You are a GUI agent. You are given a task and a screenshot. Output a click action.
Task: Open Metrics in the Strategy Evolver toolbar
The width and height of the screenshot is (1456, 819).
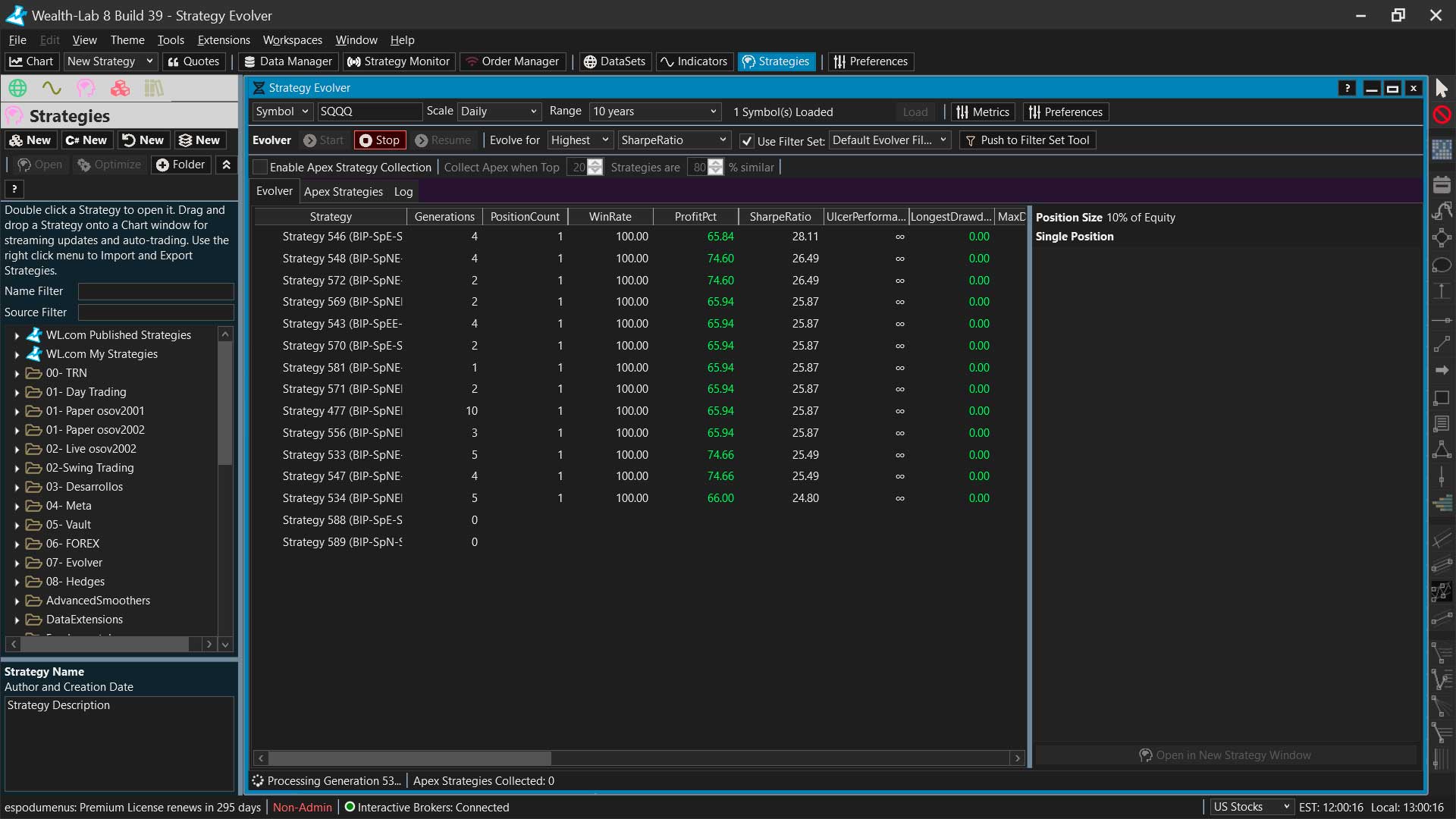(983, 111)
